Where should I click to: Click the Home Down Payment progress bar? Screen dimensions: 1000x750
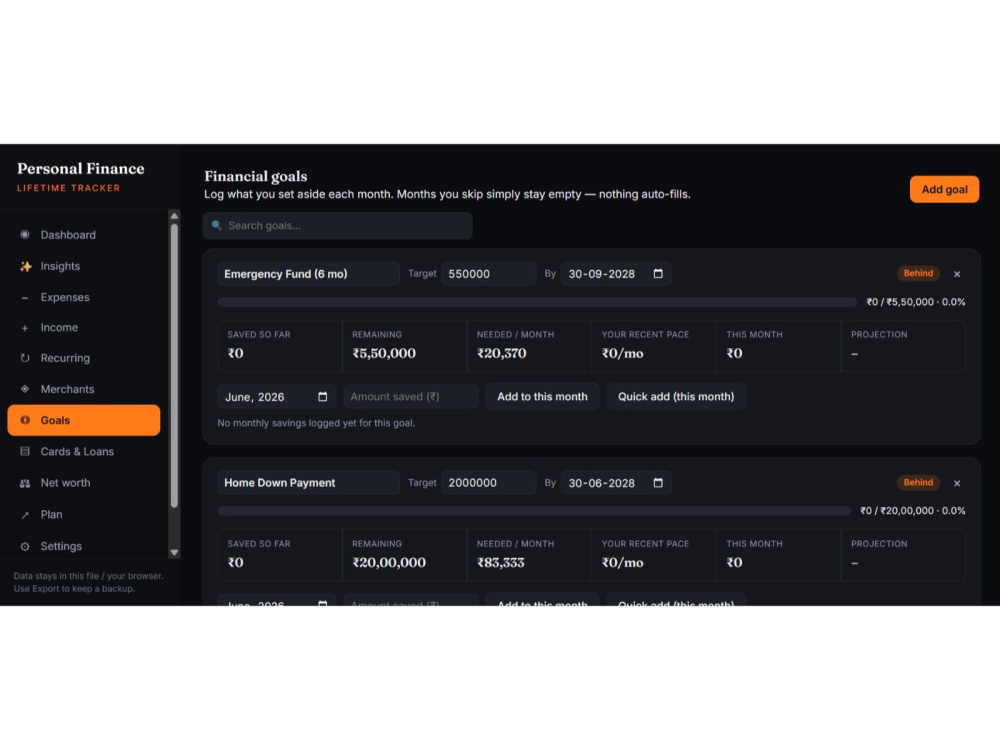[x=534, y=511]
